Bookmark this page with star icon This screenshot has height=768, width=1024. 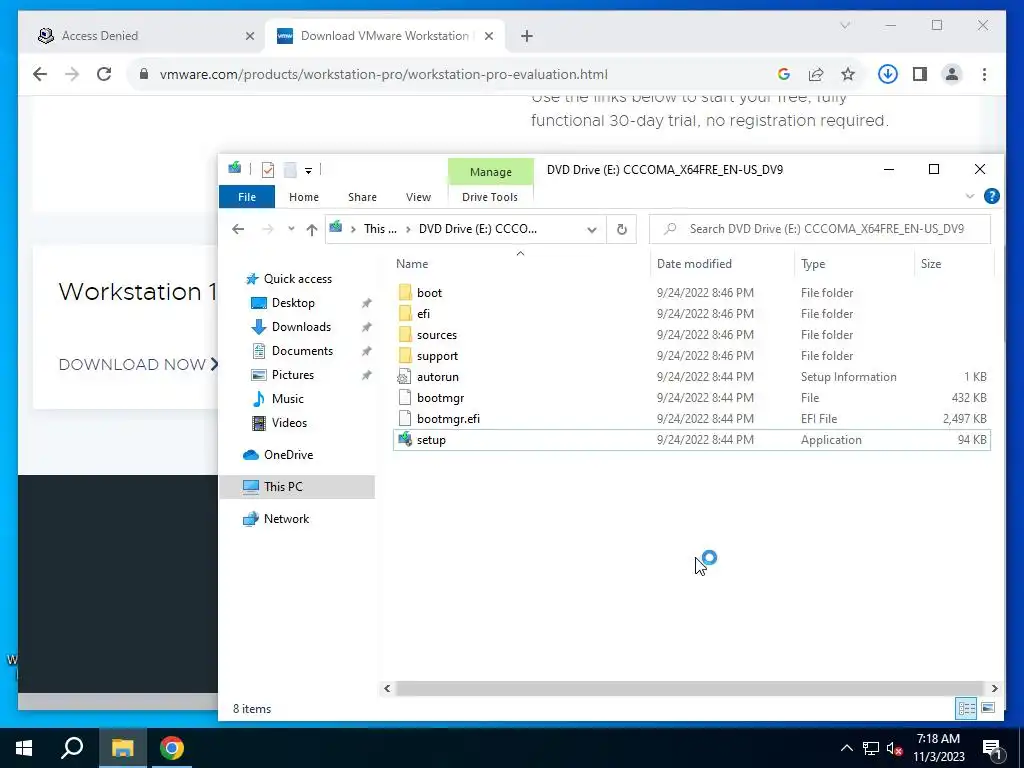click(848, 74)
